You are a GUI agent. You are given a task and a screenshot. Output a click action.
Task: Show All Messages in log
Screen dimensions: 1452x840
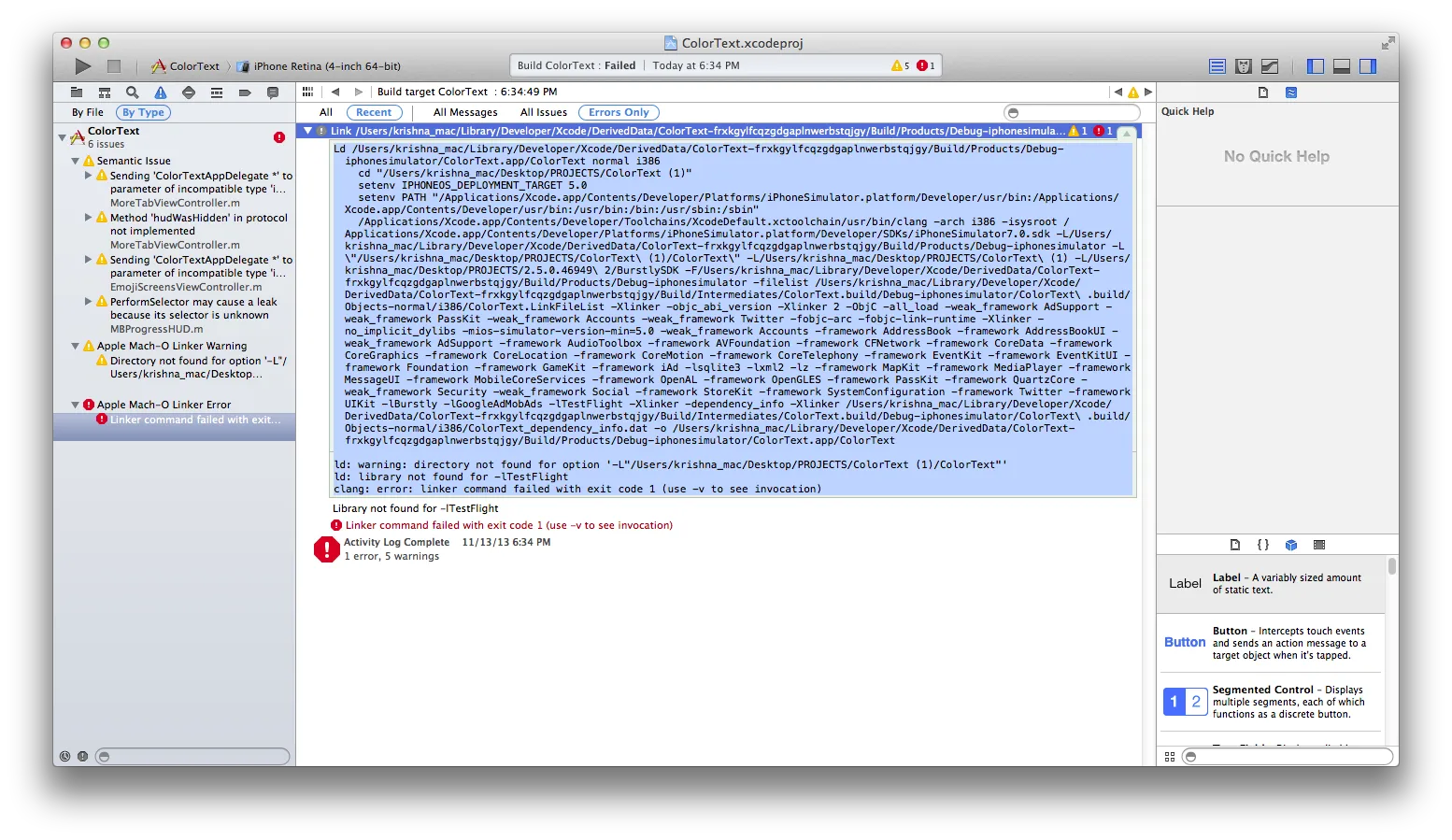click(x=465, y=112)
